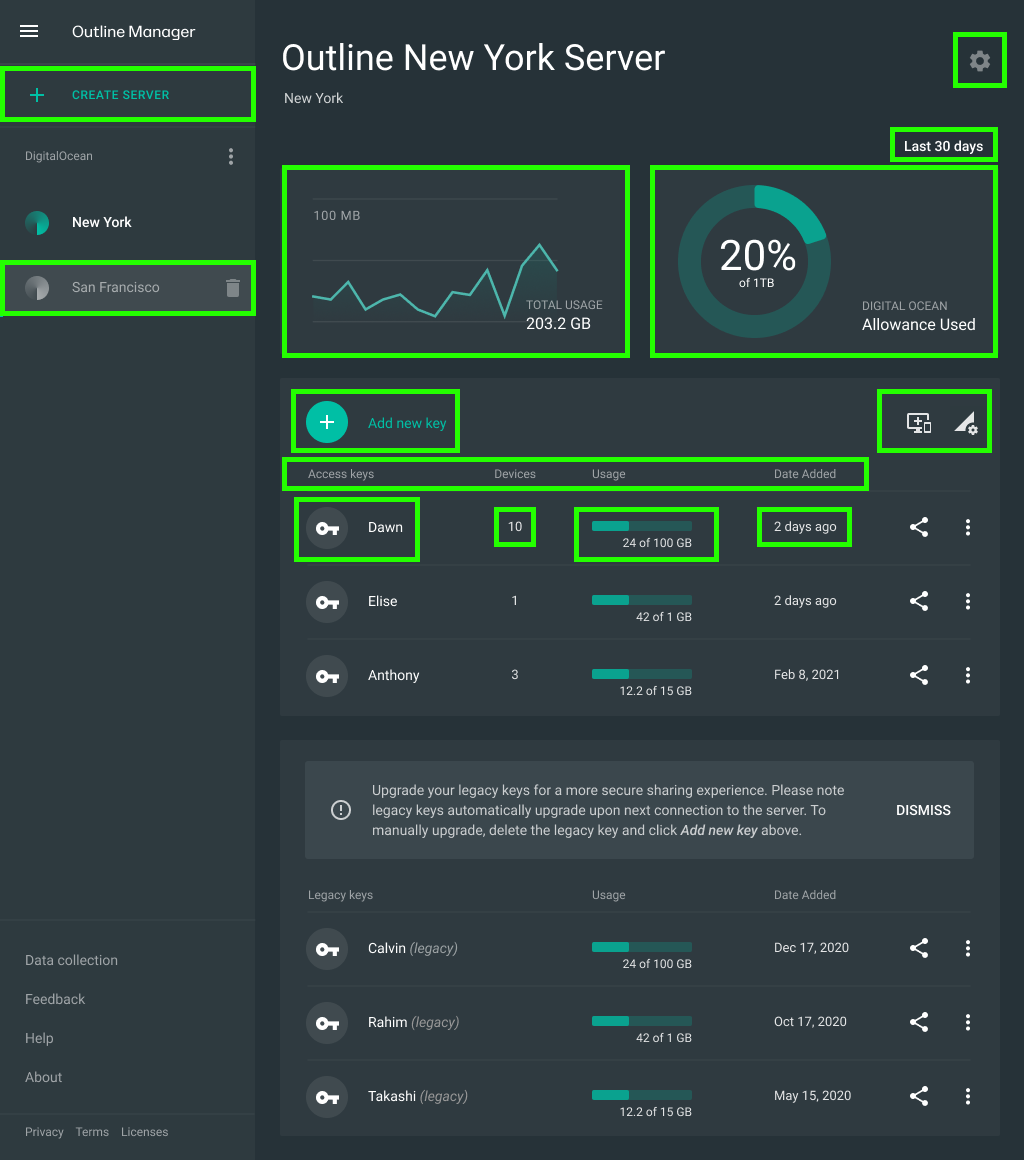The width and height of the screenshot is (1024, 1160).
Task: Open the hamburger menu beside Outline Manager
Action: (29, 32)
